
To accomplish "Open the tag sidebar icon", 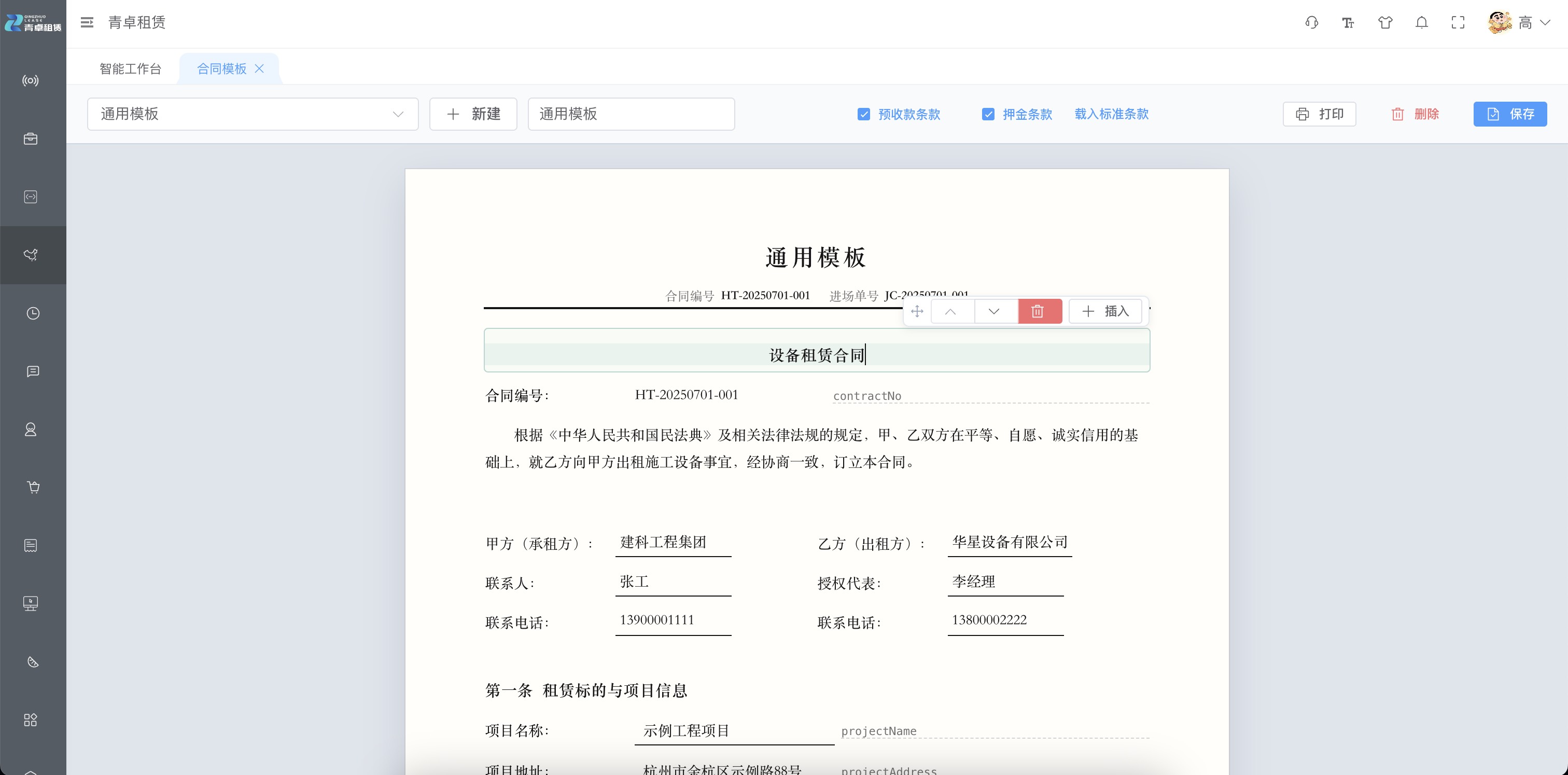I will [x=33, y=662].
